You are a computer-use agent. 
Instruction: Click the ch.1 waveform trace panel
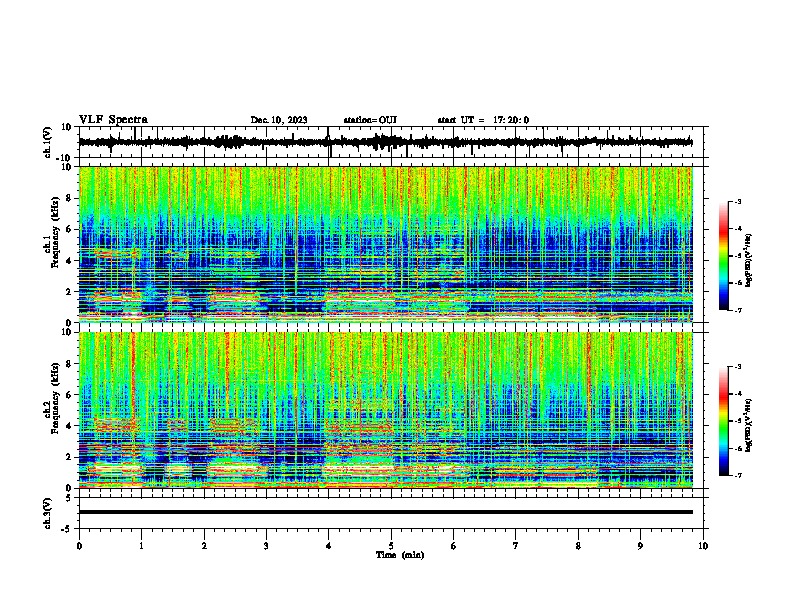(391, 142)
